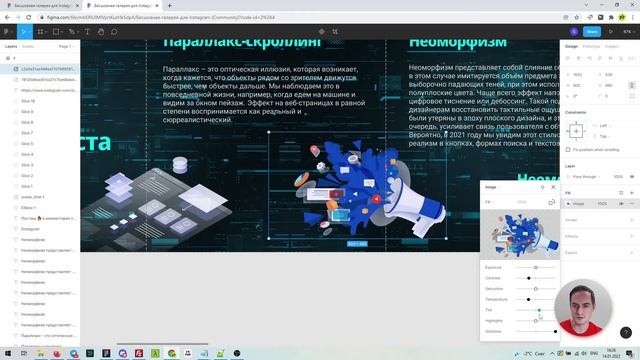Image resolution: width=640 pixels, height=360 pixels.
Task: Open Fill mode dropdown in Image popup
Action: 489,202
